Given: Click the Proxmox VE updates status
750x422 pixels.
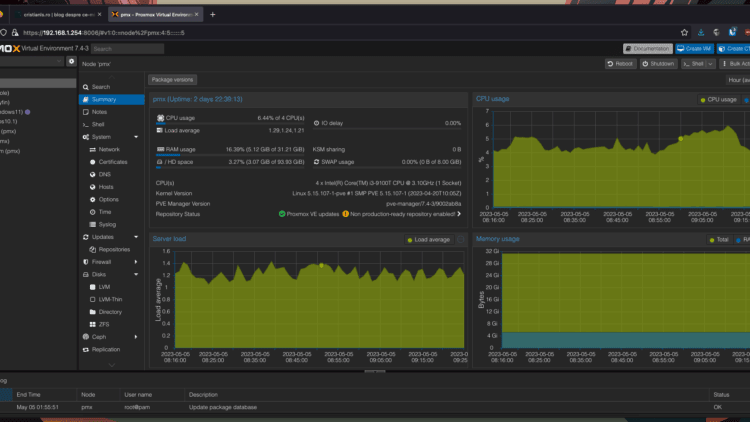Looking at the screenshot, I should click(309, 214).
